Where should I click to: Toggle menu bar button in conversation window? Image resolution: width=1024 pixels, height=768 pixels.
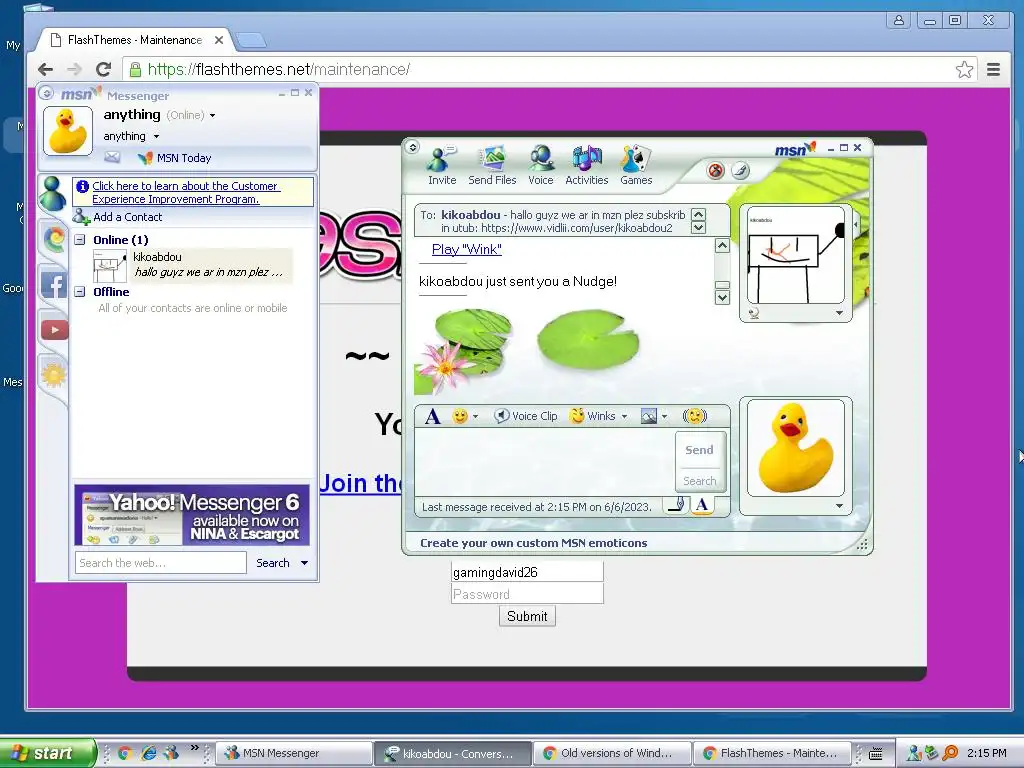413,147
